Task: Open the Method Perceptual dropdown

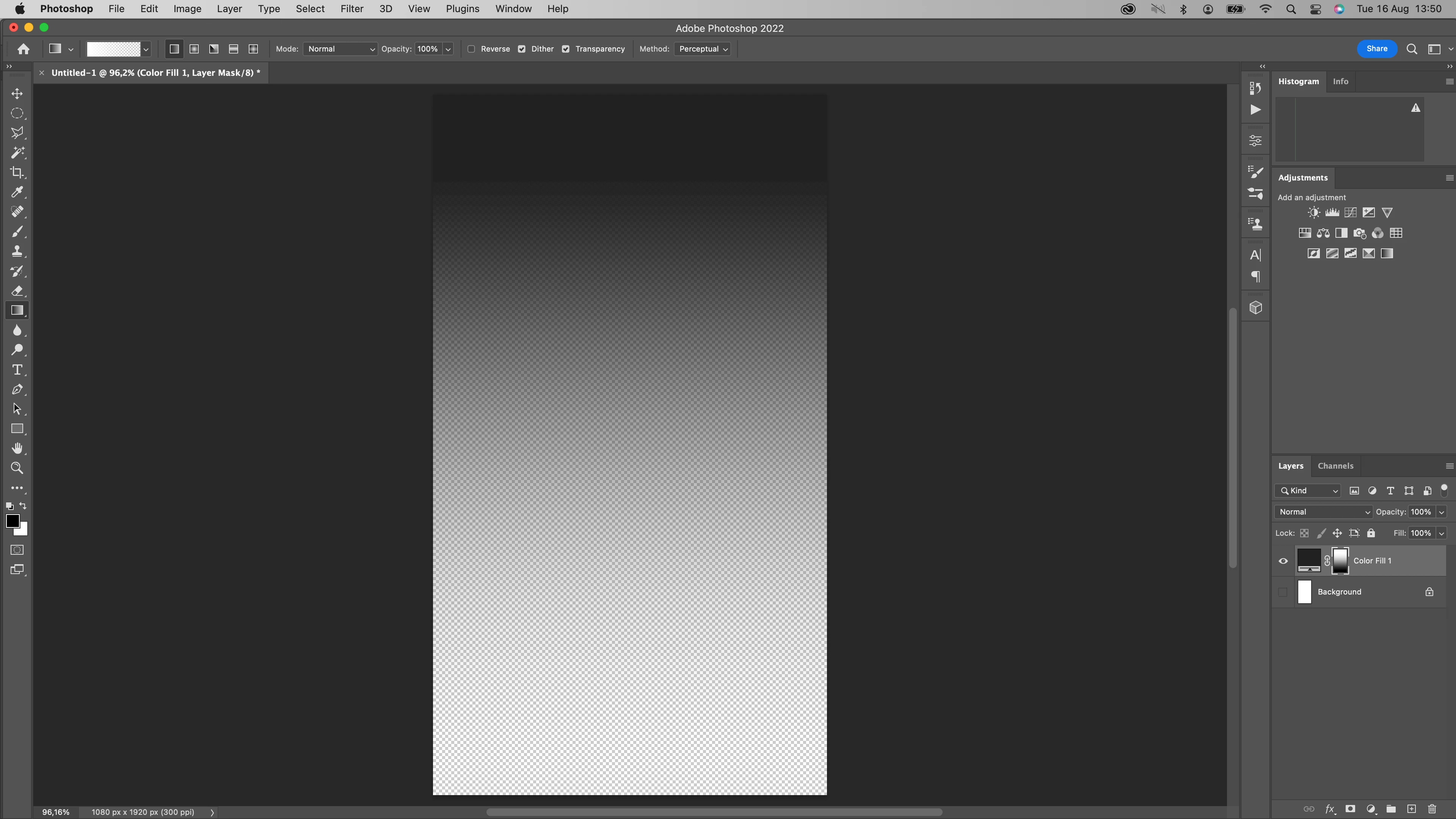Action: [703, 49]
